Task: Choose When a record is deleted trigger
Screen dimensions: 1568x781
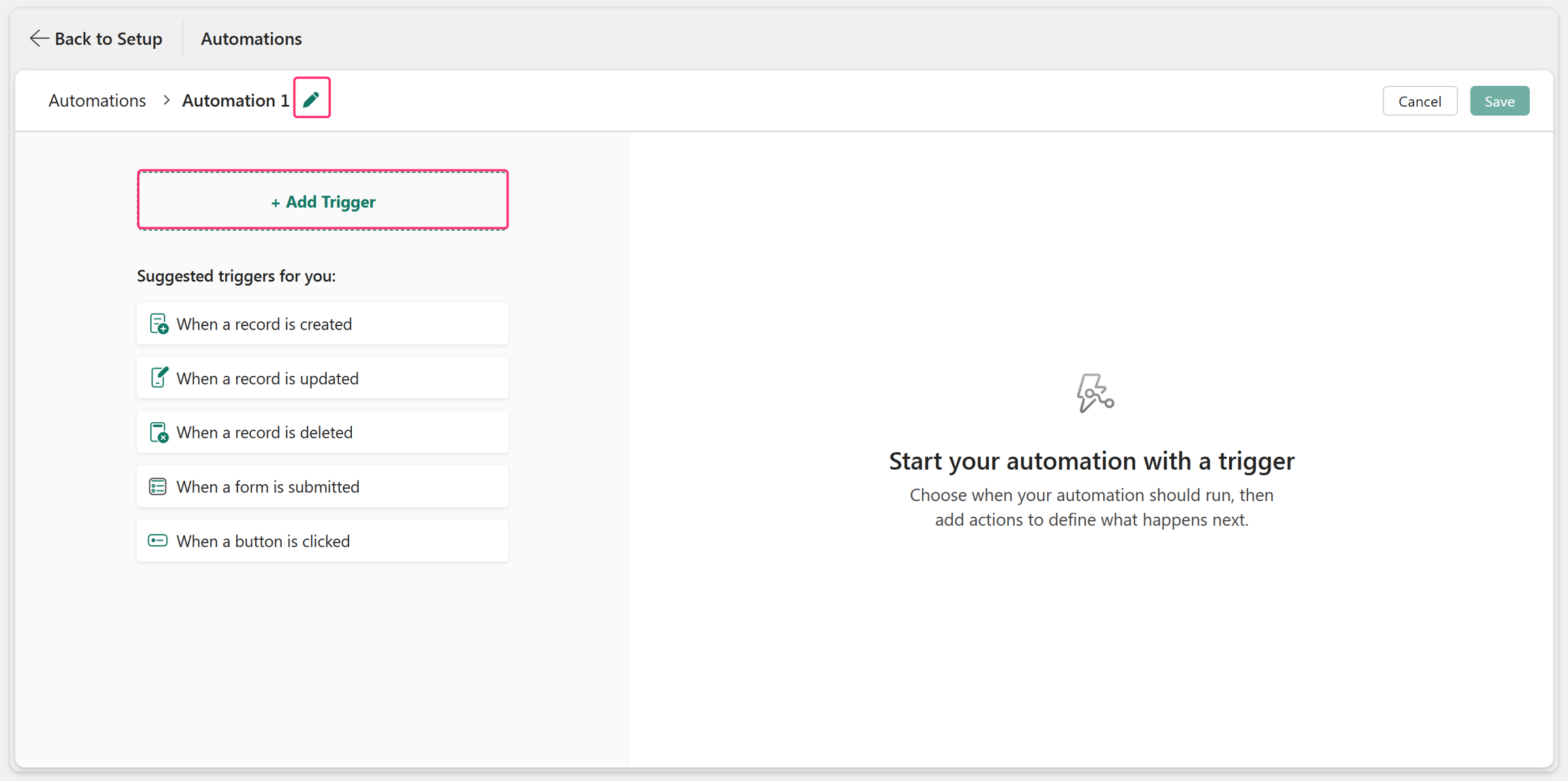Action: point(323,432)
